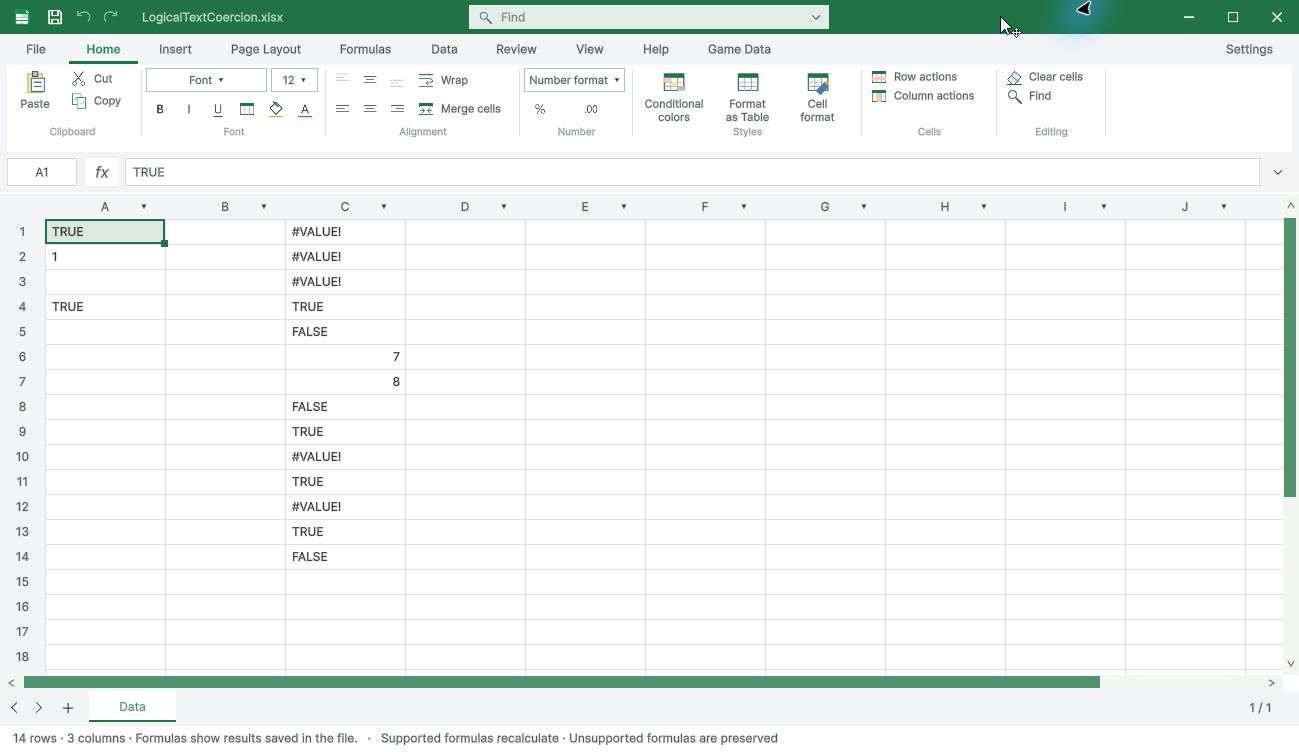Click the fill color bucket icon
Screen dimensions: 1299x752
coord(276,109)
